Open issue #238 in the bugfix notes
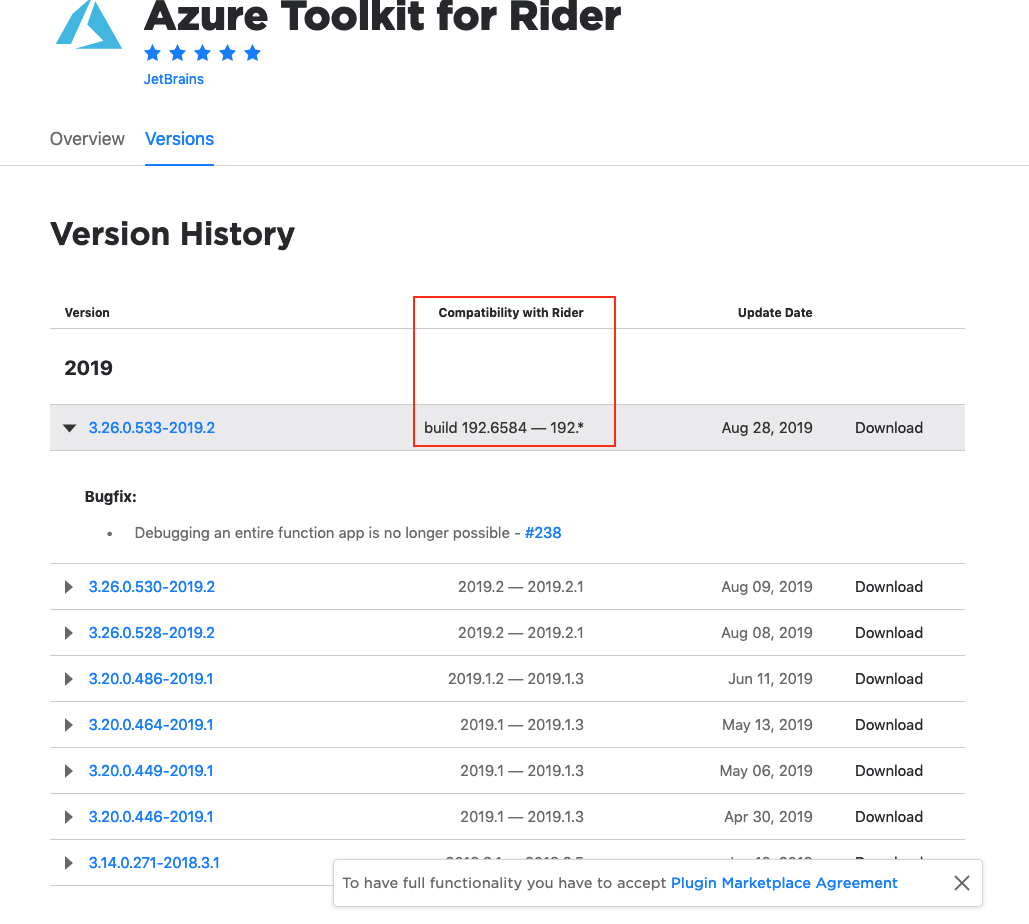This screenshot has height=924, width=1029. (543, 533)
